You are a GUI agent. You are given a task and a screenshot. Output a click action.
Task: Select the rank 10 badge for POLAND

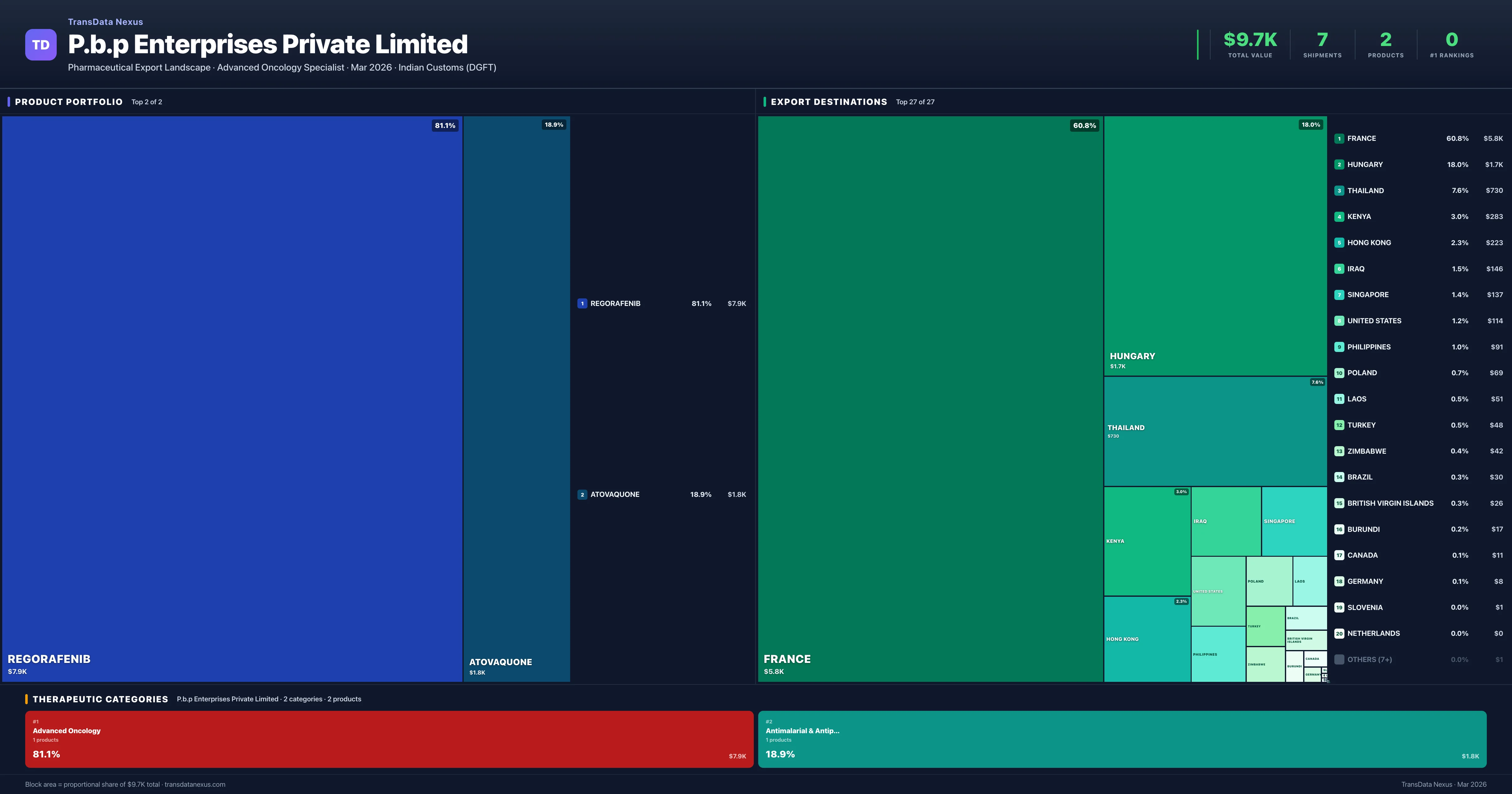click(1339, 372)
